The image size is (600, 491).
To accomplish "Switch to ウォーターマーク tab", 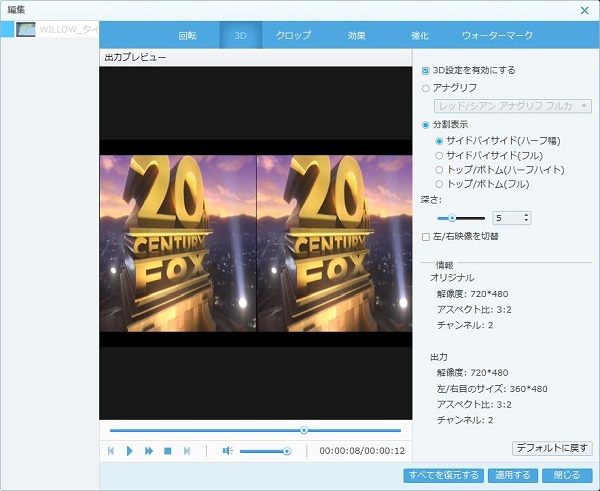I will pyautogui.click(x=497, y=36).
